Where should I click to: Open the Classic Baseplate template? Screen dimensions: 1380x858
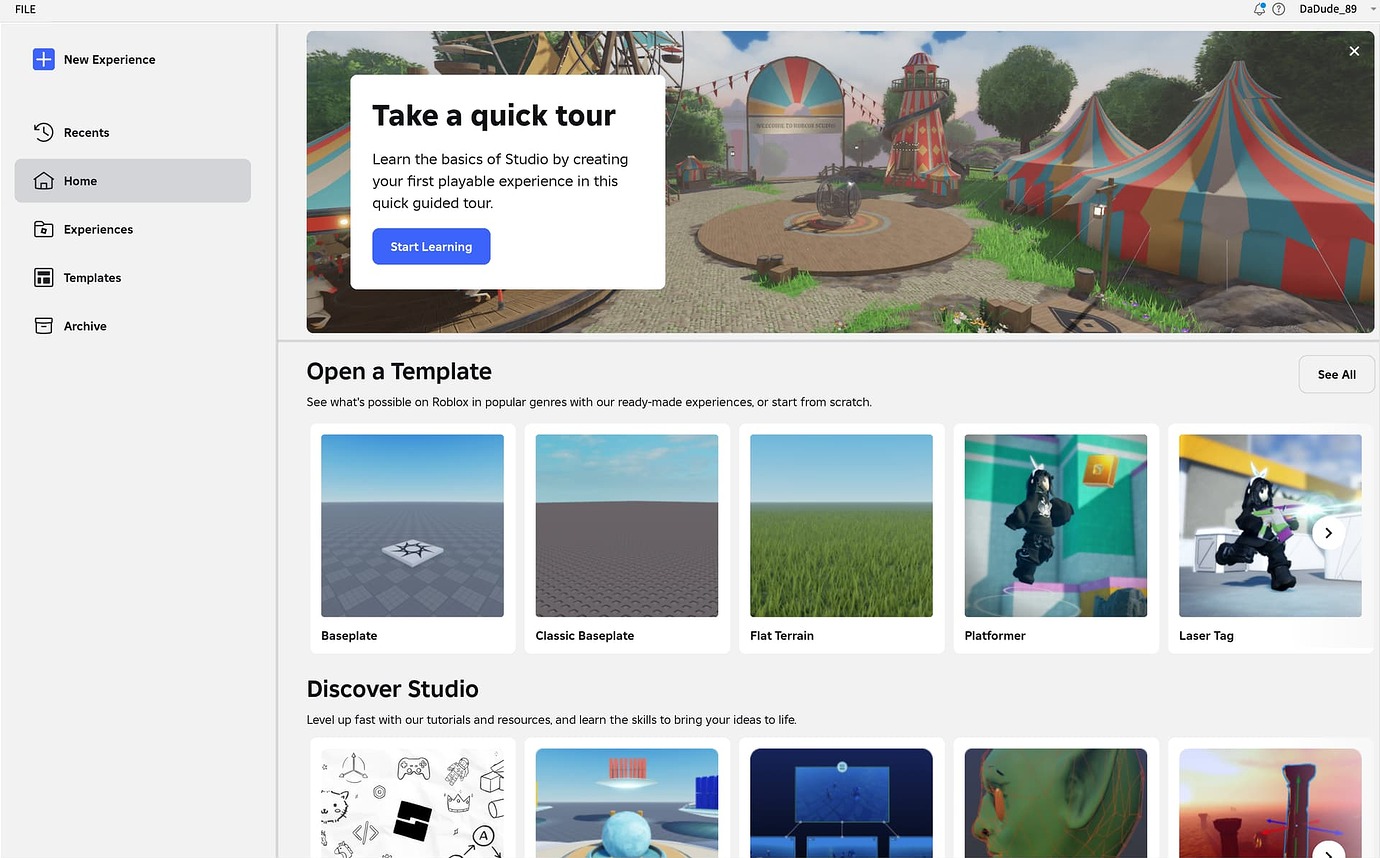(626, 525)
